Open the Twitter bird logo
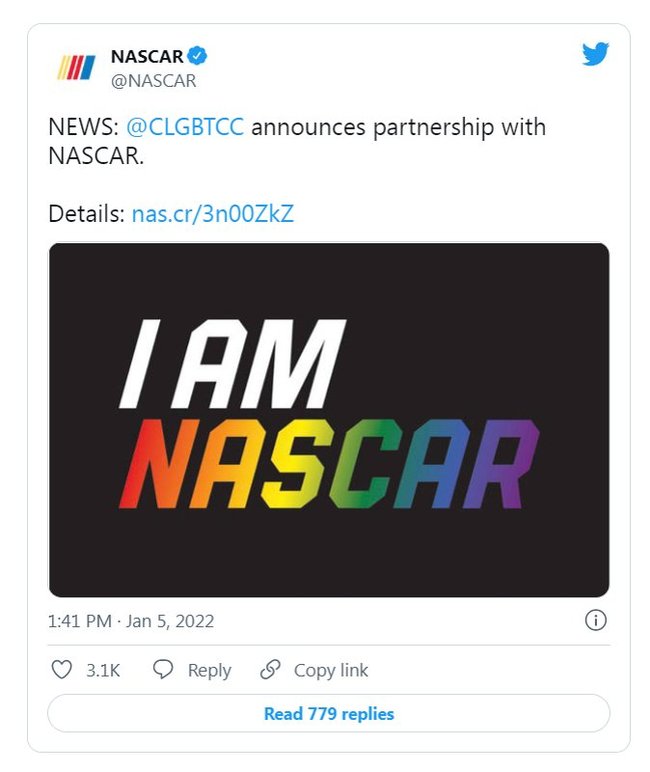The width and height of the screenshot is (650, 772). (595, 55)
